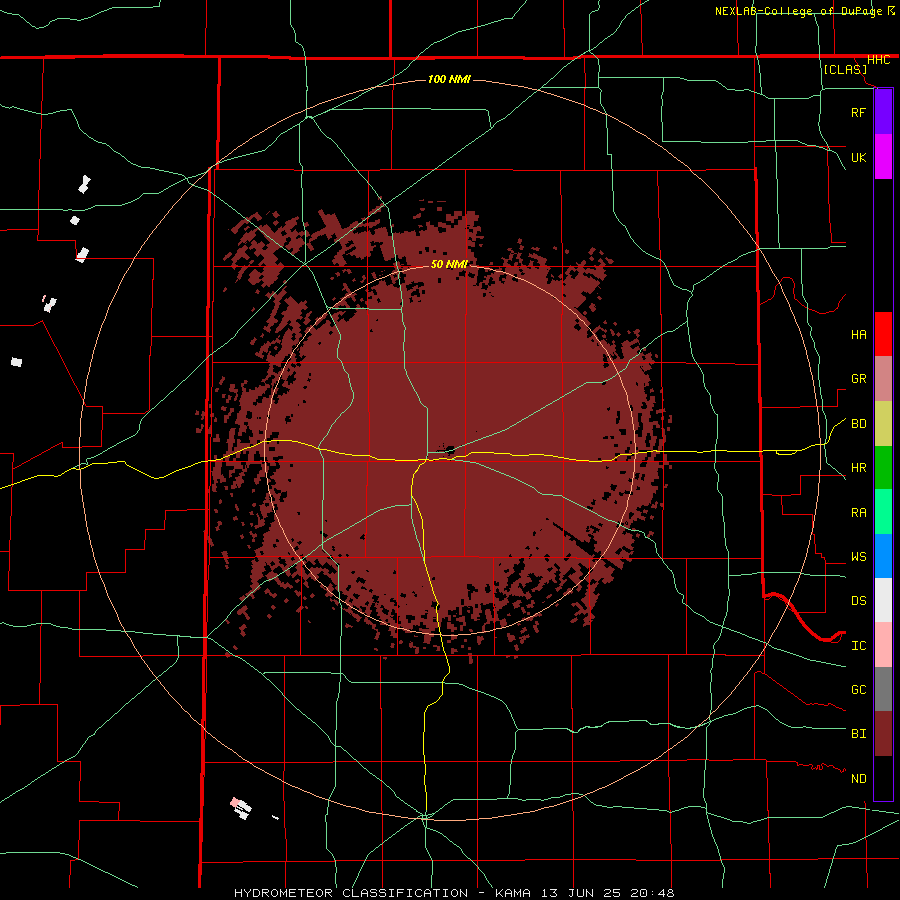Click the purple RF color swatch in legend

tap(883, 112)
